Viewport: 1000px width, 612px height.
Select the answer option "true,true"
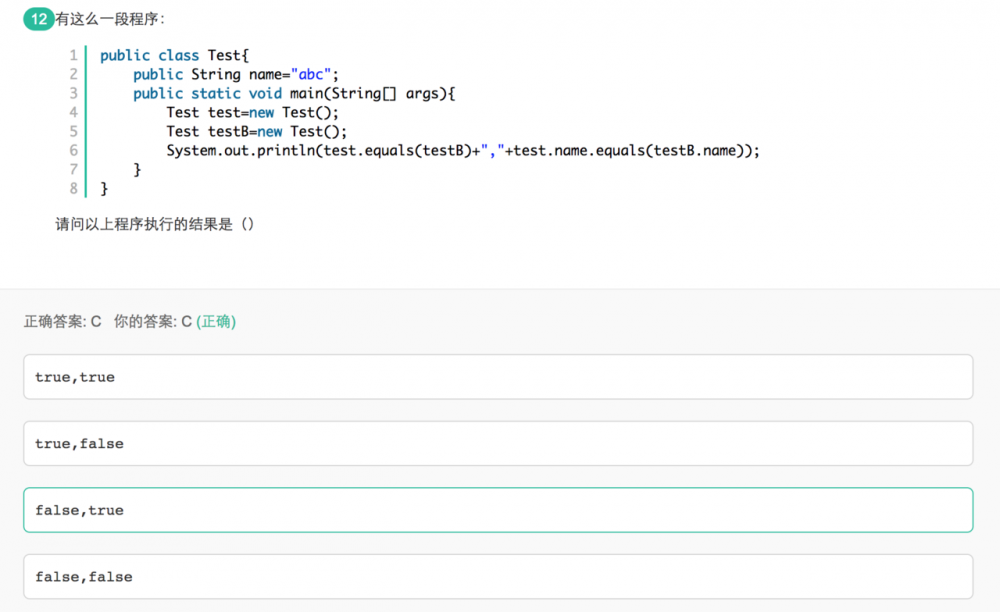[498, 377]
